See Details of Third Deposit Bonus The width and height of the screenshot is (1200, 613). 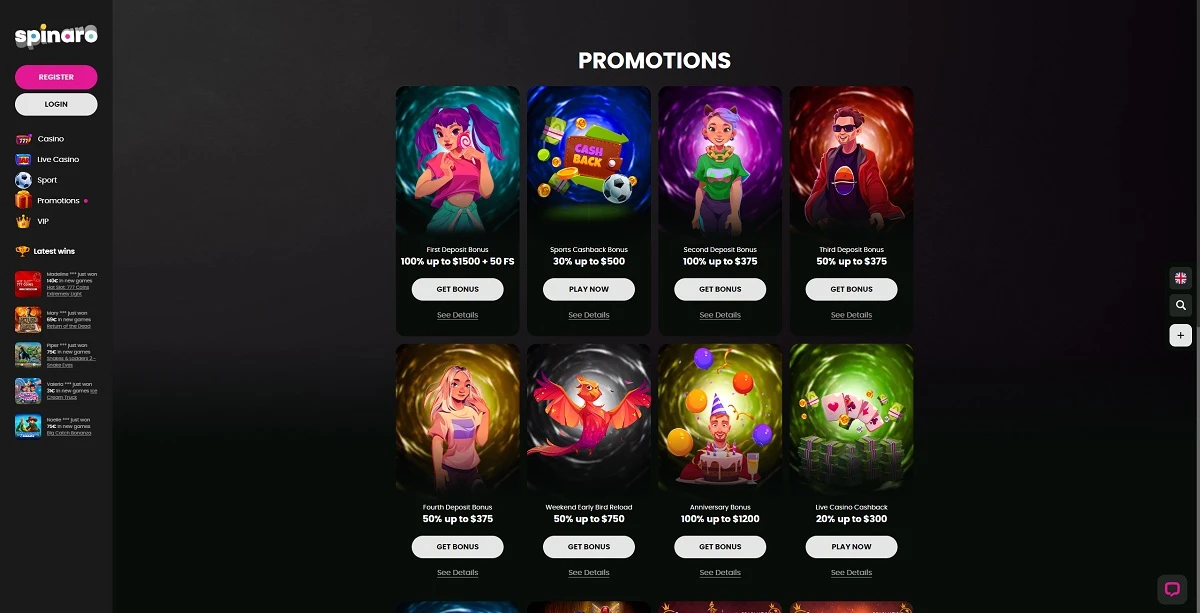(851, 315)
